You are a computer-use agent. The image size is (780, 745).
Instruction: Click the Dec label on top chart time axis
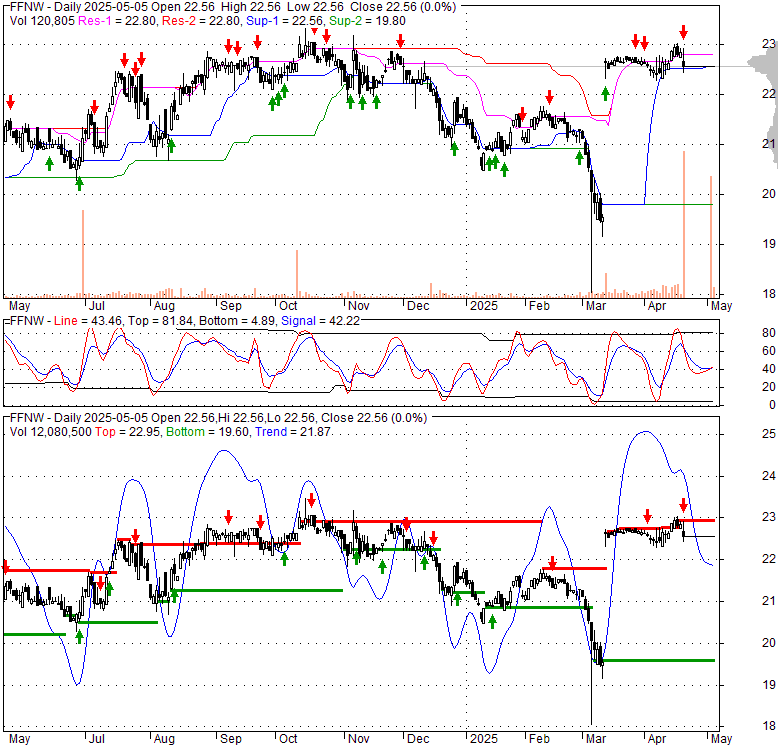[418, 306]
